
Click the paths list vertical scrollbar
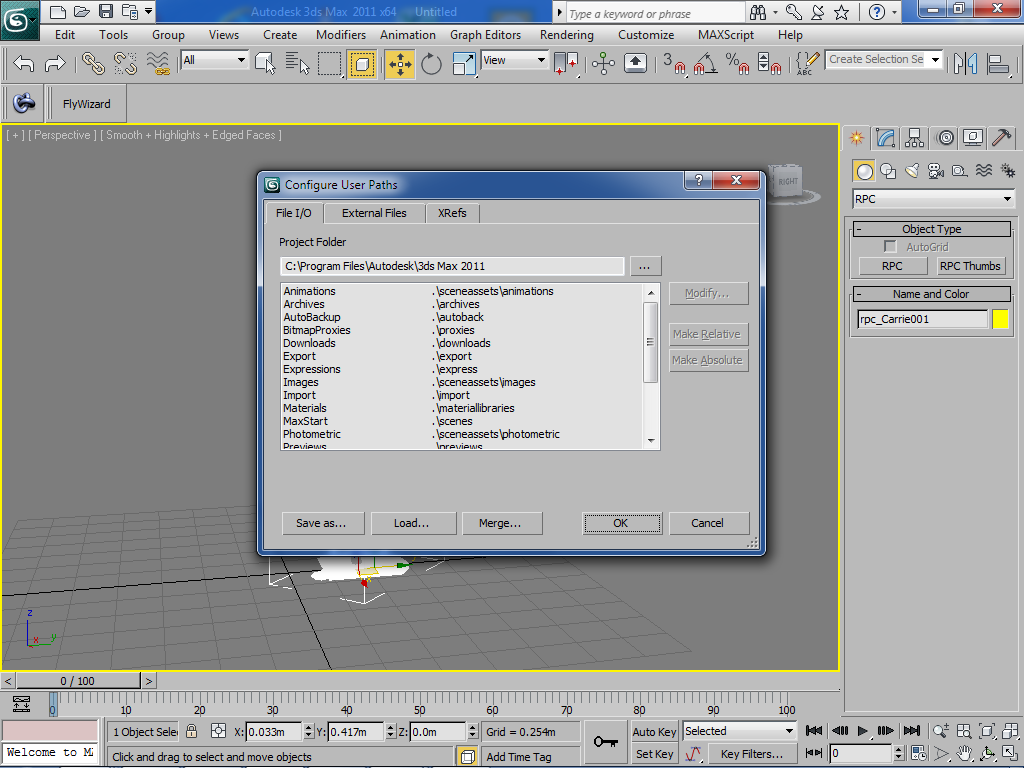650,366
